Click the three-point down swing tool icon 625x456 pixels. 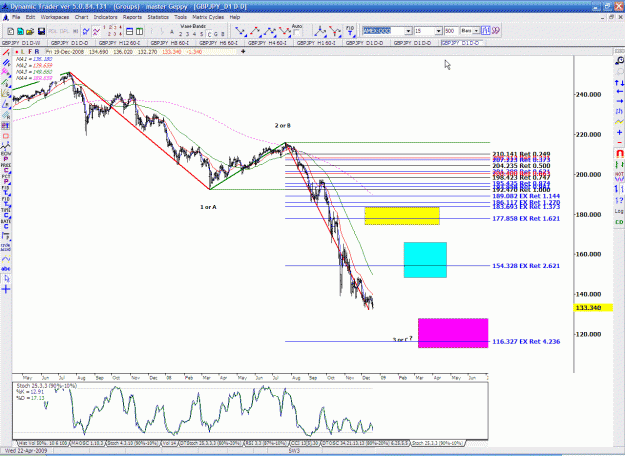click(x=285, y=31)
